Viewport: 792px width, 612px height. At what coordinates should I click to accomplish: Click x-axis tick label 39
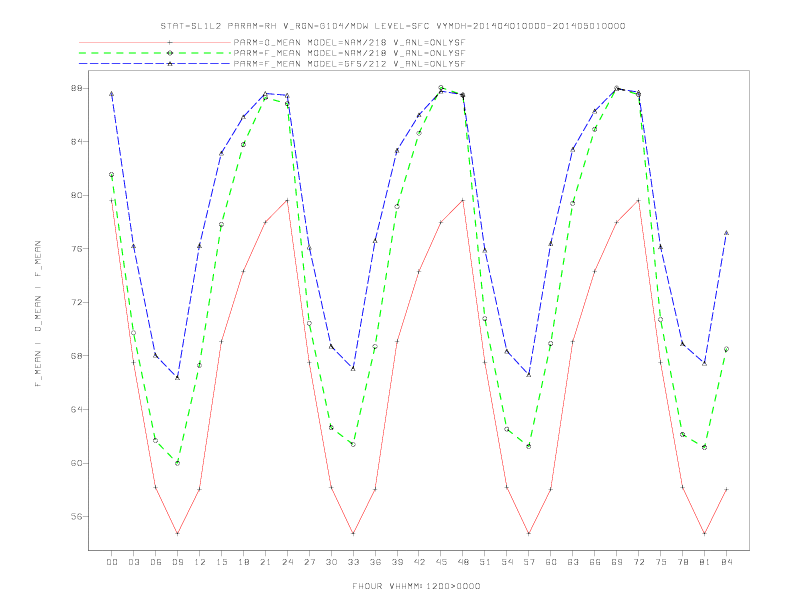point(397,562)
